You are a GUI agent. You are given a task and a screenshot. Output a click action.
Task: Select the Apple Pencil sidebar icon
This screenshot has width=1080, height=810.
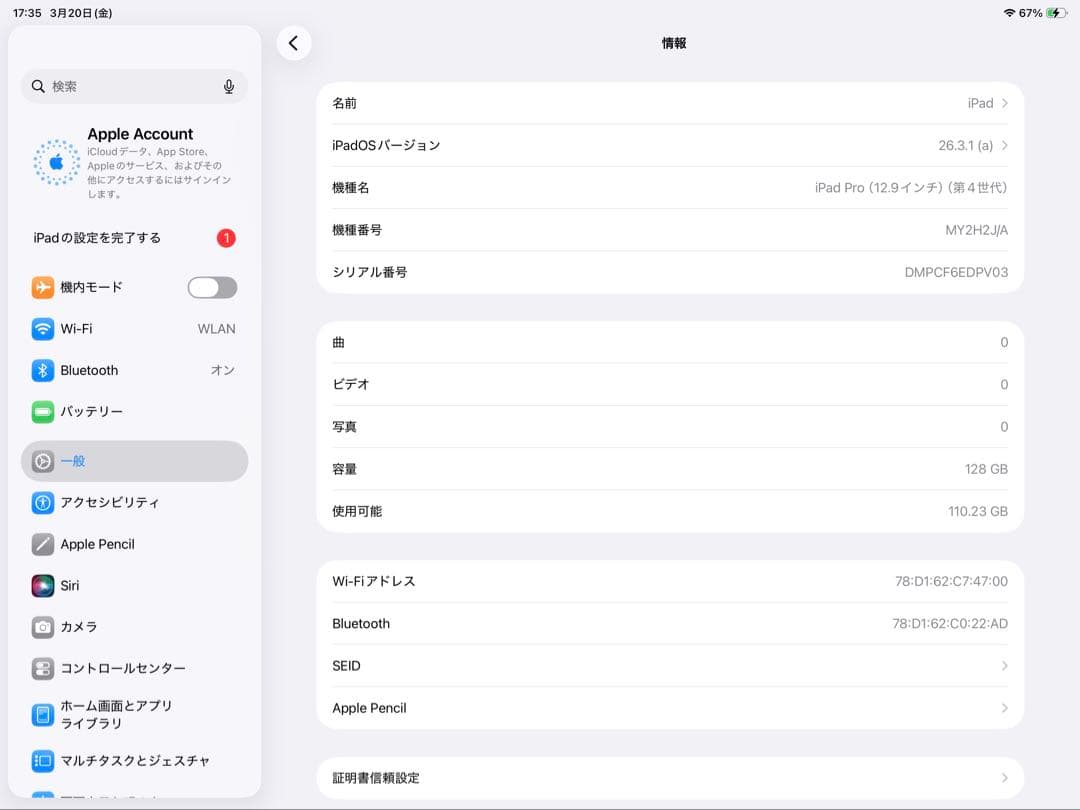(41, 544)
